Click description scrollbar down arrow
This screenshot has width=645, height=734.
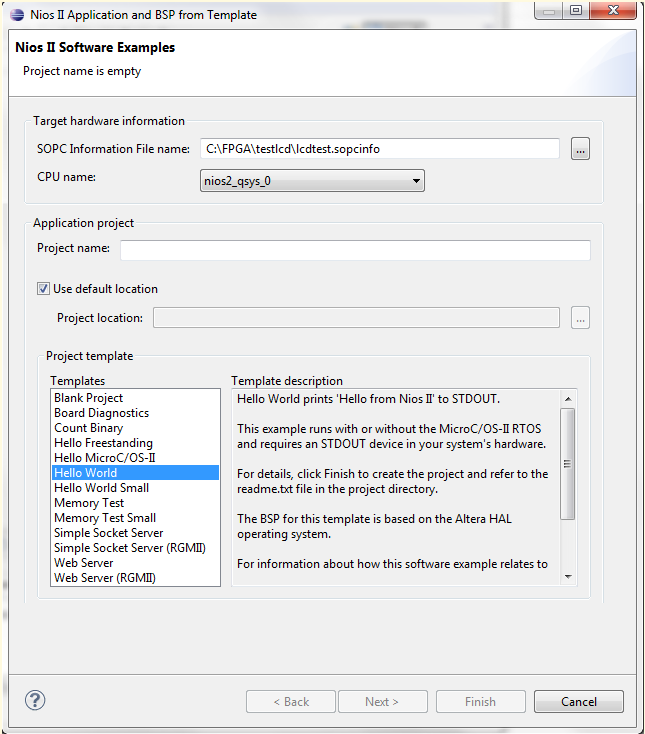click(x=568, y=577)
